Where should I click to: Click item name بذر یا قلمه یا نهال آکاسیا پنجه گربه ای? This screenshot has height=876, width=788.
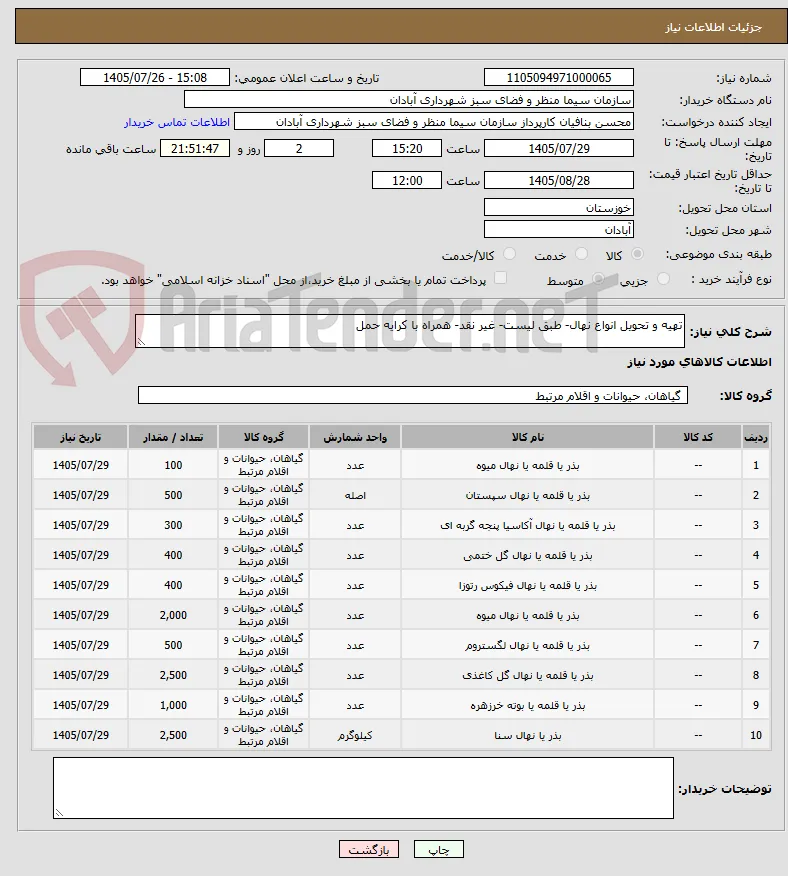[x=528, y=525]
